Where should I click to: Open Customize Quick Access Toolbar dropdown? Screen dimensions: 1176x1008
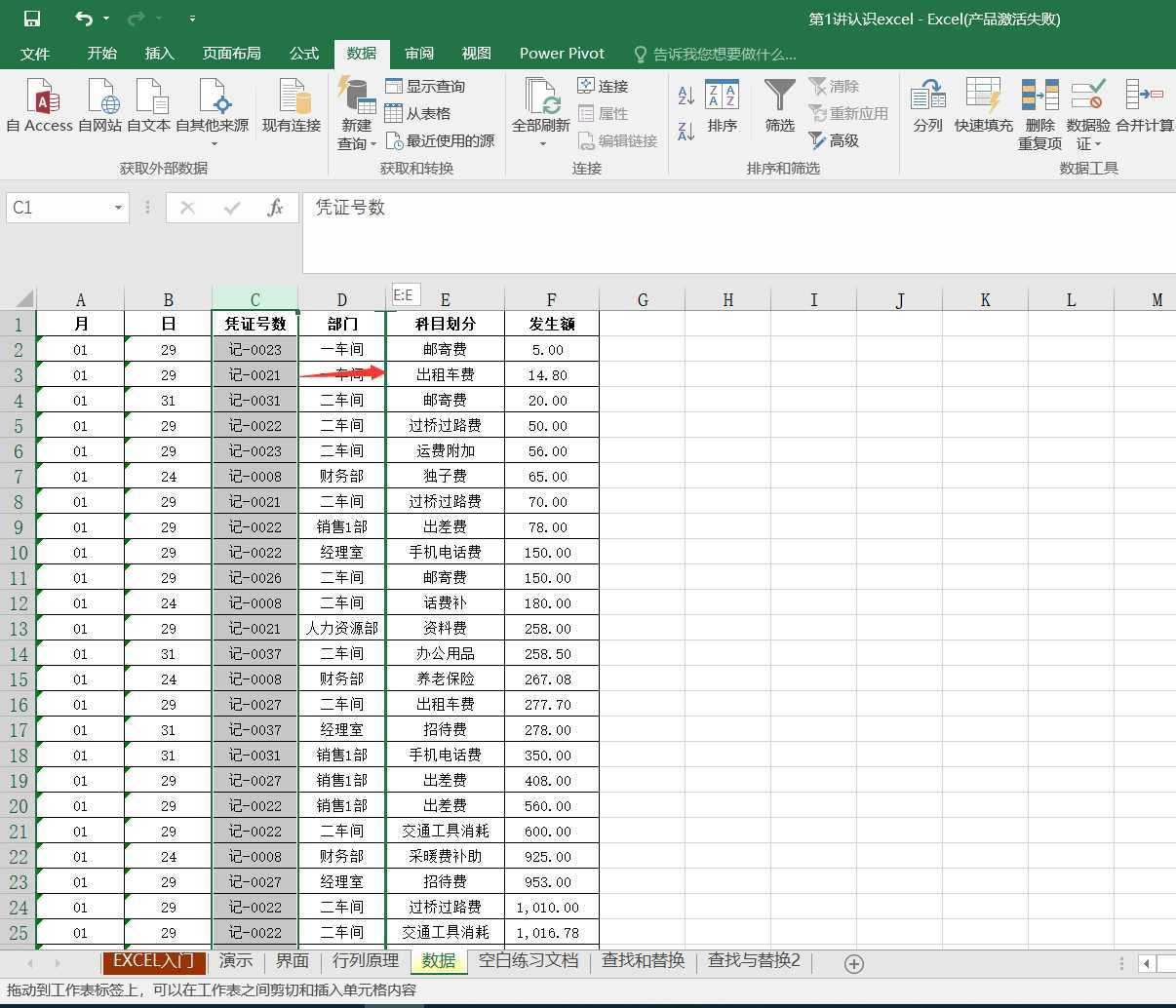tap(192, 19)
